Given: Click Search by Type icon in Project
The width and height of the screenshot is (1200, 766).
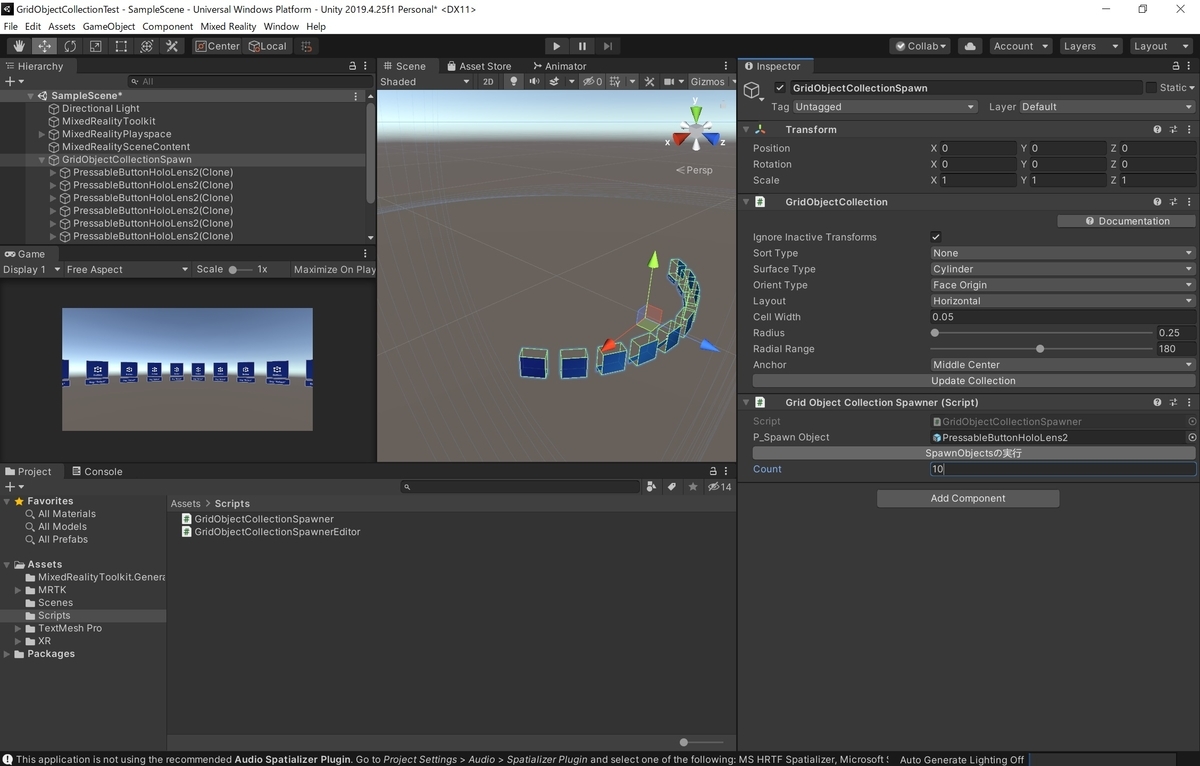Looking at the screenshot, I should [652, 487].
